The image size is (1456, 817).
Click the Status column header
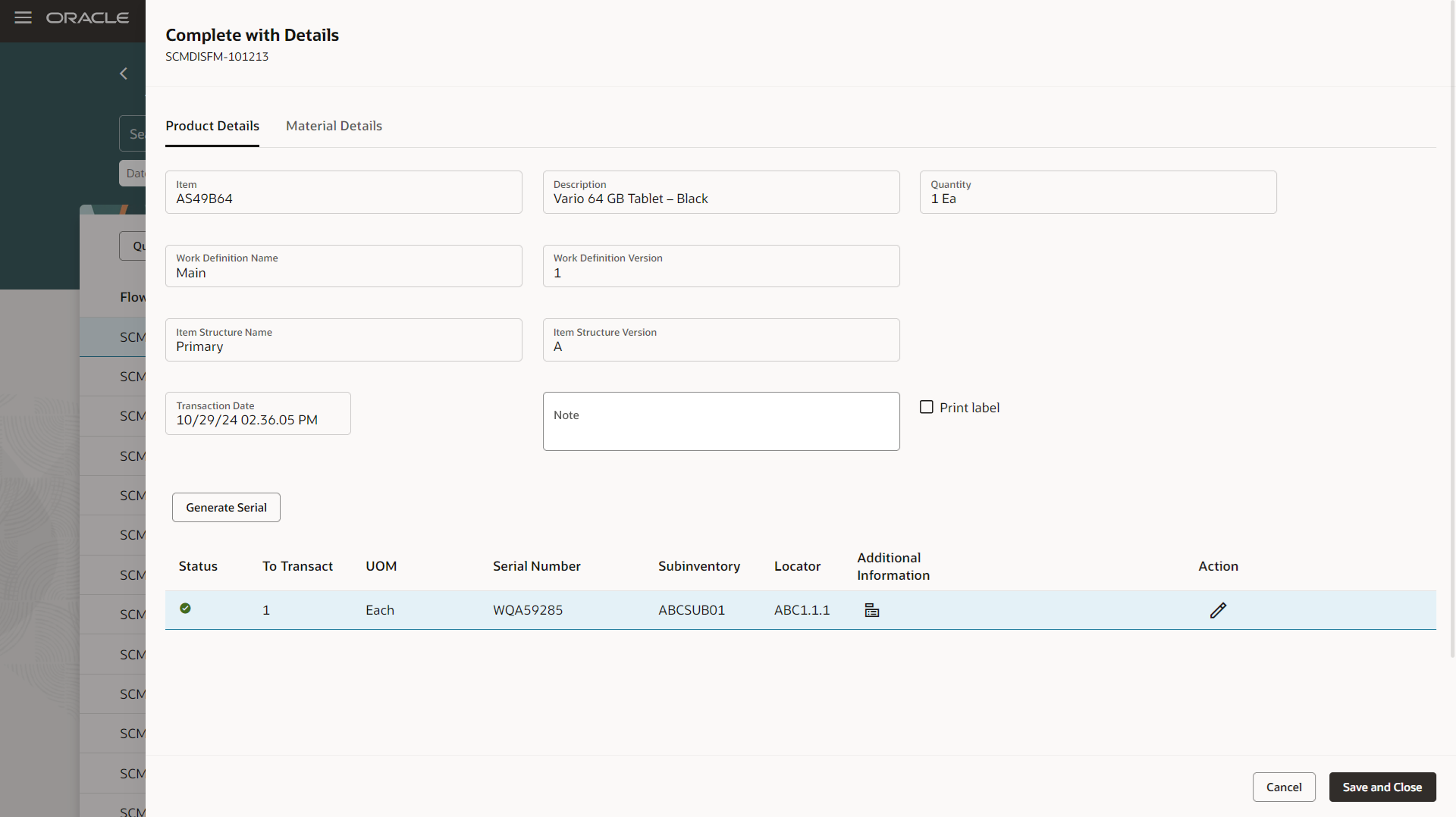[198, 566]
